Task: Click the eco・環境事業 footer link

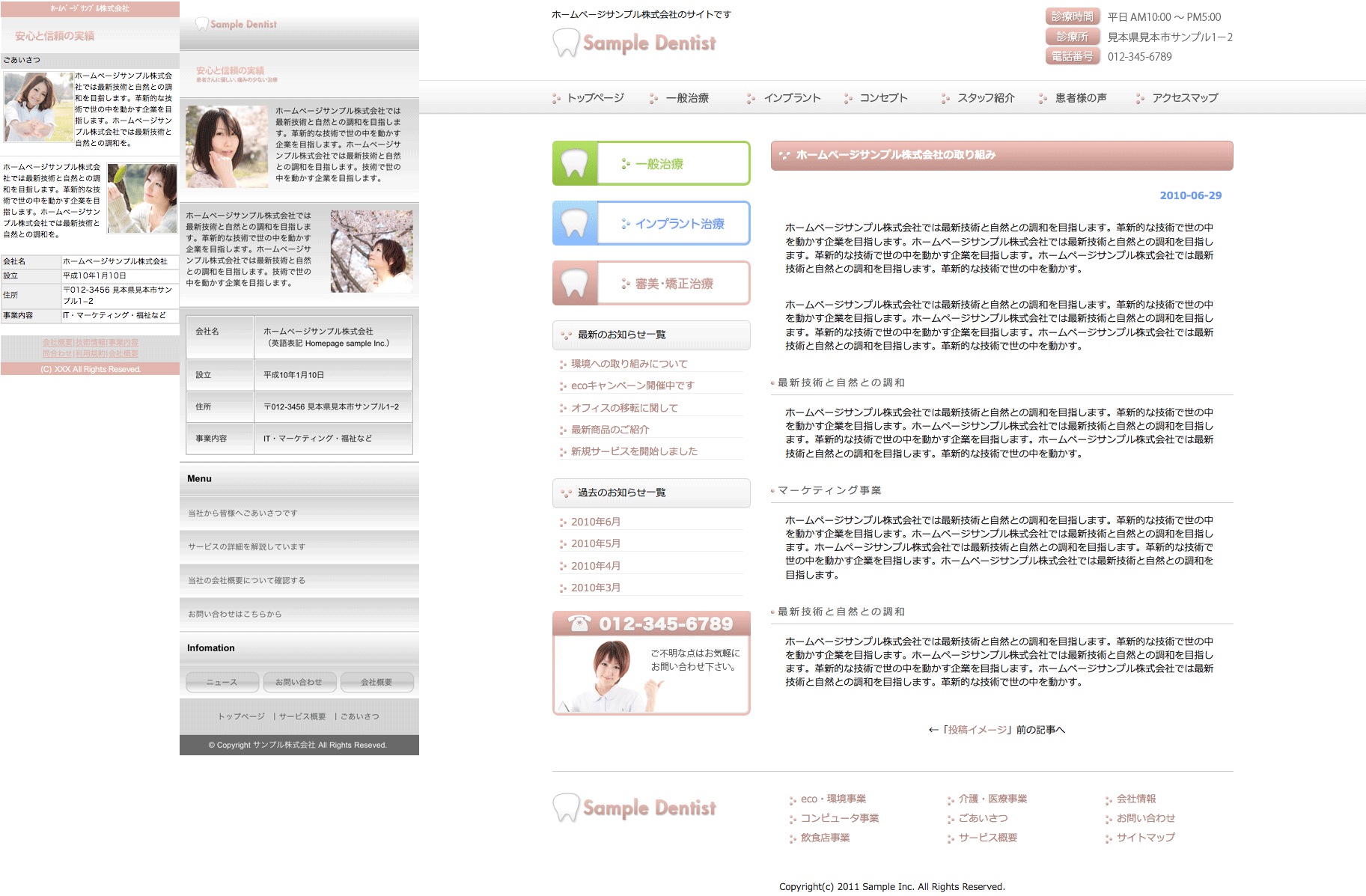Action: (x=833, y=799)
